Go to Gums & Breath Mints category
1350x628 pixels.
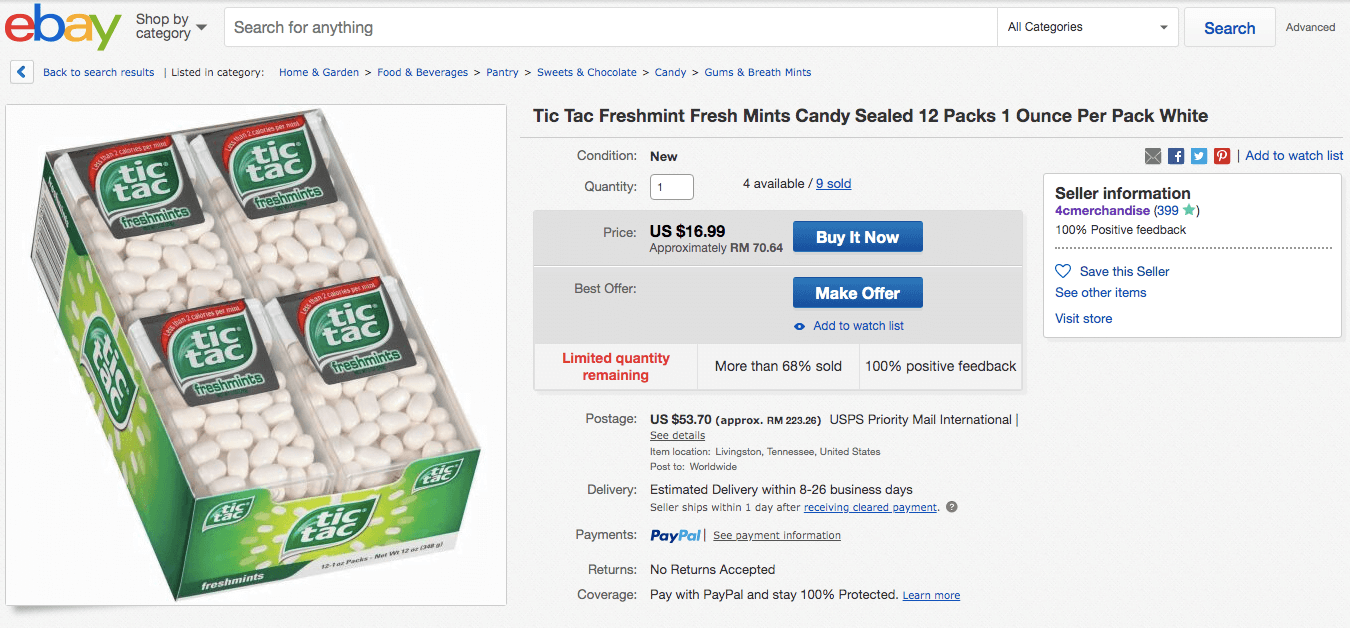point(757,72)
